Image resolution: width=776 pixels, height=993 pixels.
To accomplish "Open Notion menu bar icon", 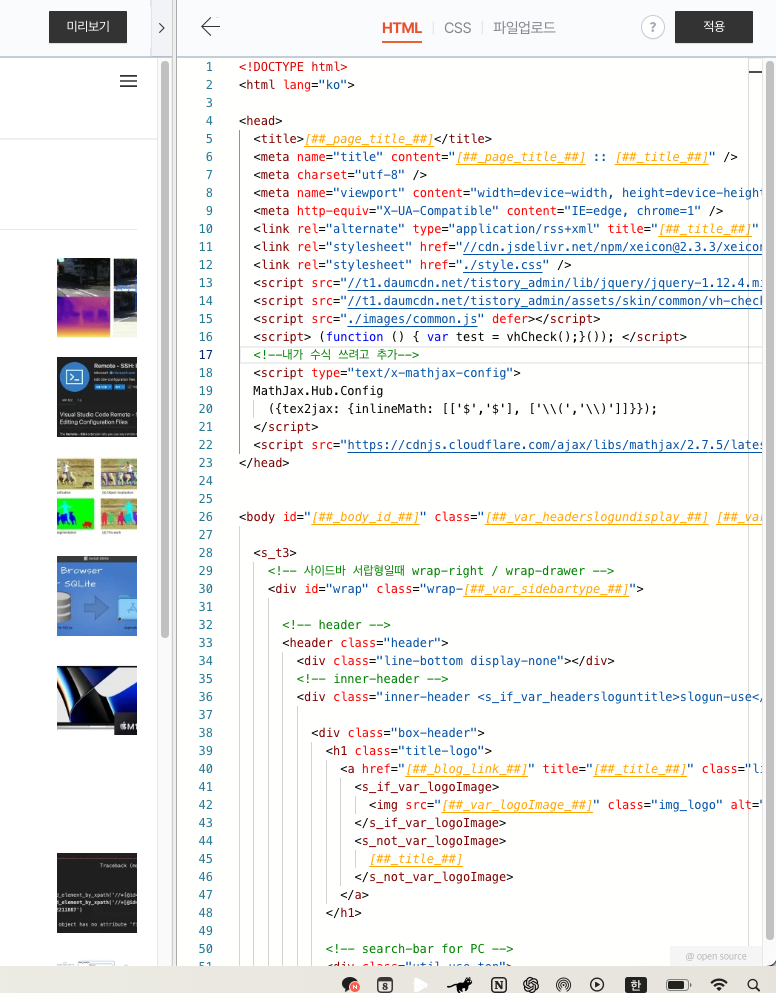I will (x=499, y=985).
